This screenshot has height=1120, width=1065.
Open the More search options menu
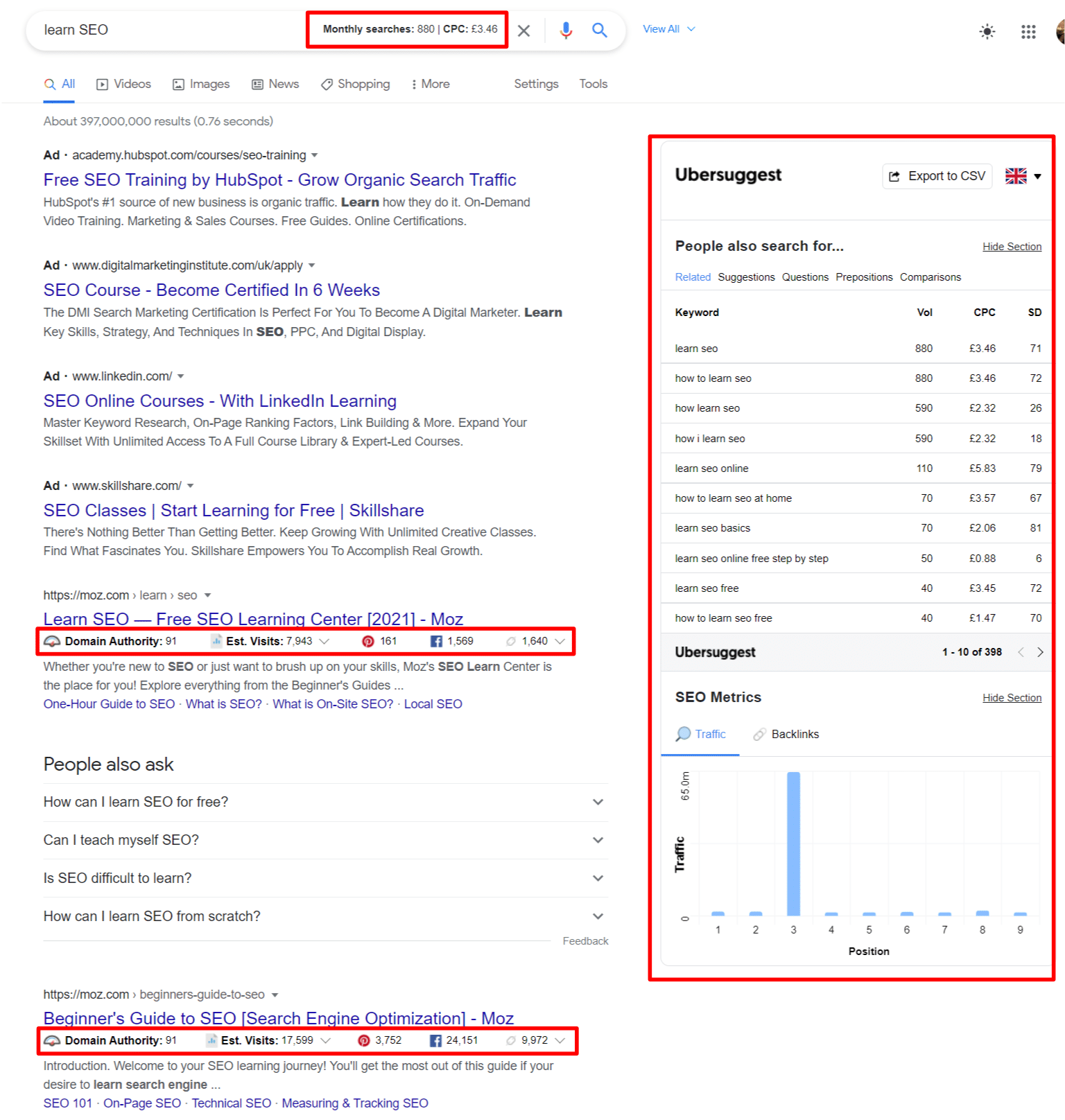click(430, 84)
